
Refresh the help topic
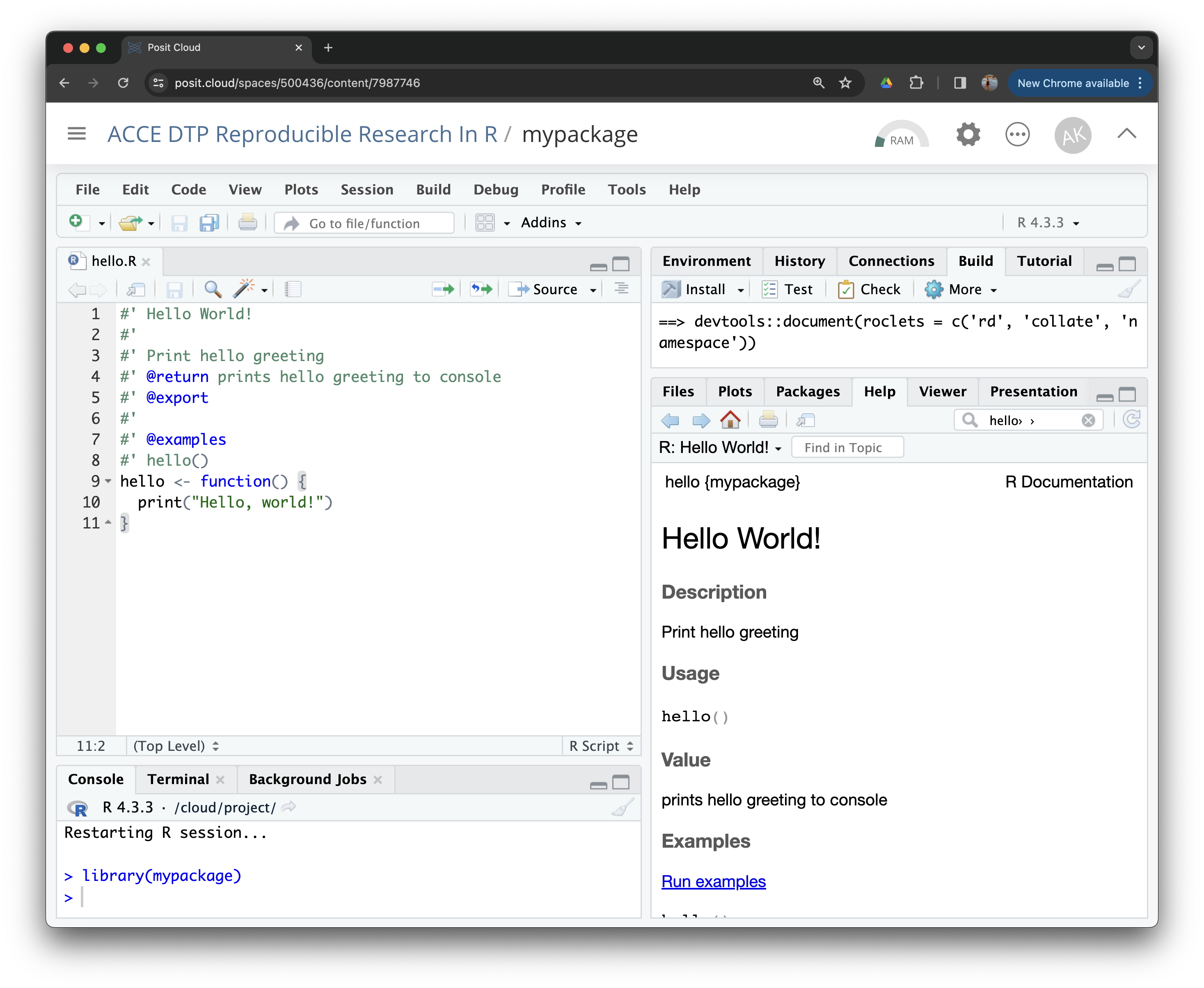(x=1132, y=420)
